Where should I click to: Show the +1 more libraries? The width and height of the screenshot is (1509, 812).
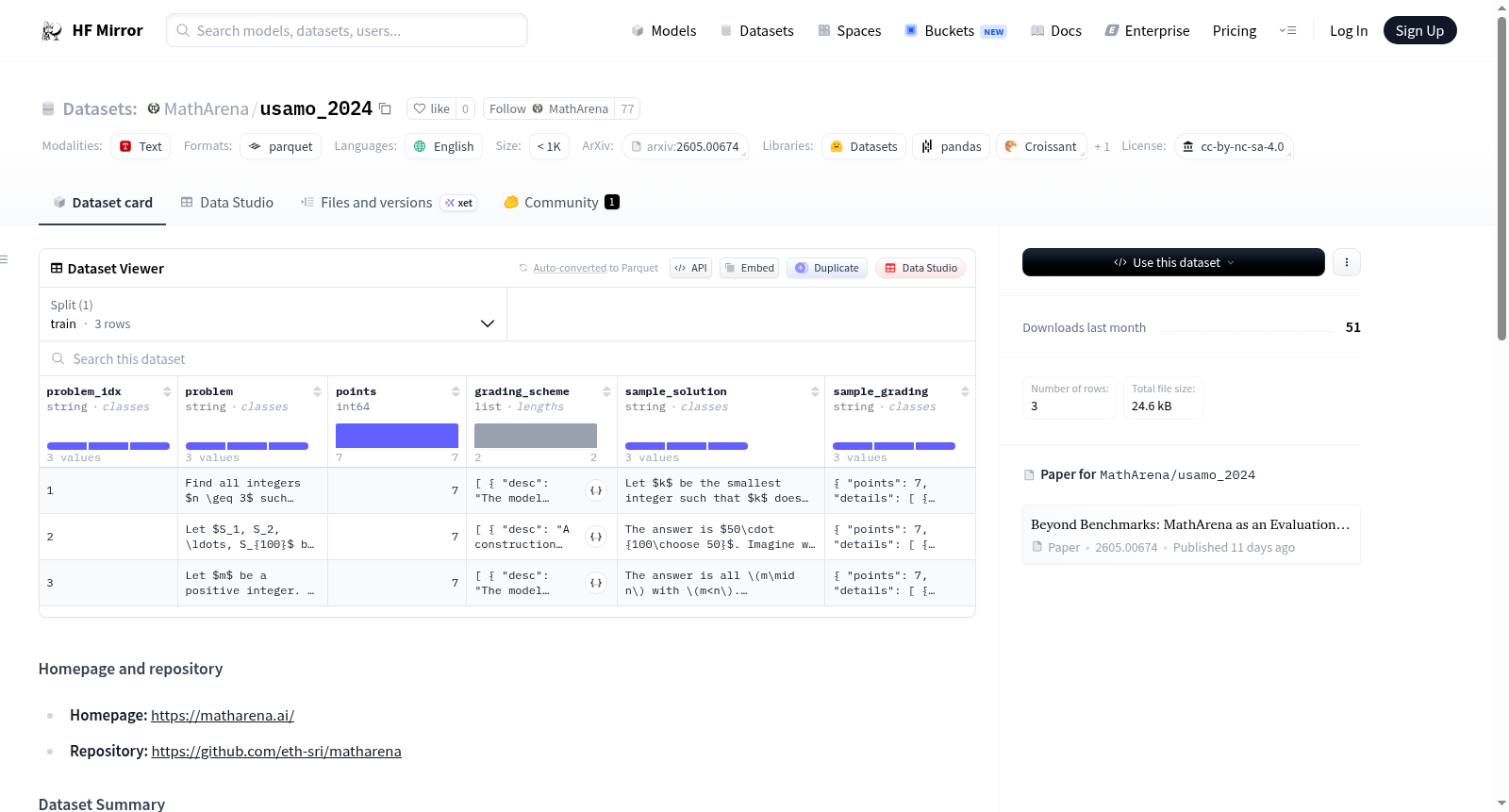point(1102,146)
